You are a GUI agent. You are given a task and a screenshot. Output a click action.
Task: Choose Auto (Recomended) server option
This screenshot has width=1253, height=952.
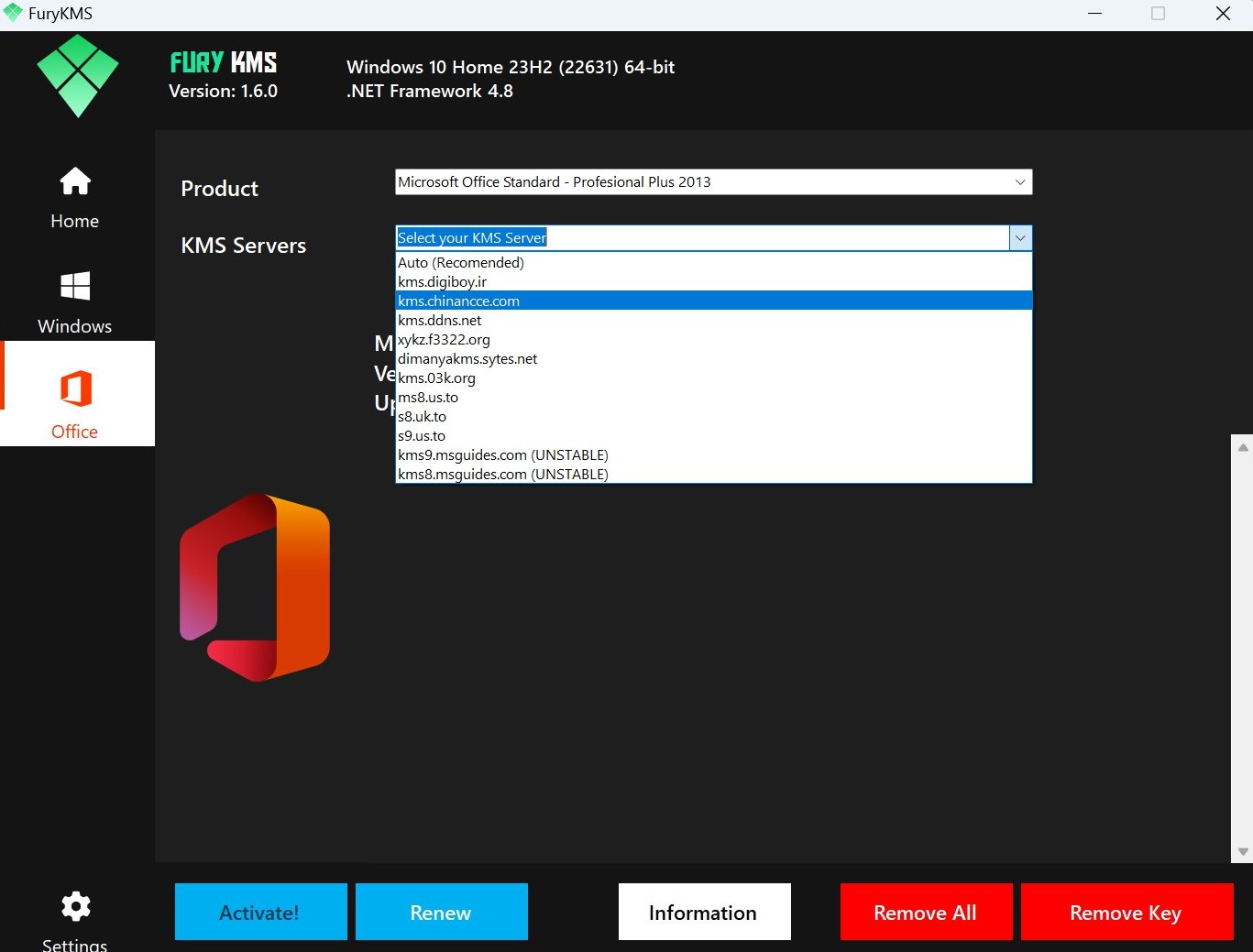(714, 262)
